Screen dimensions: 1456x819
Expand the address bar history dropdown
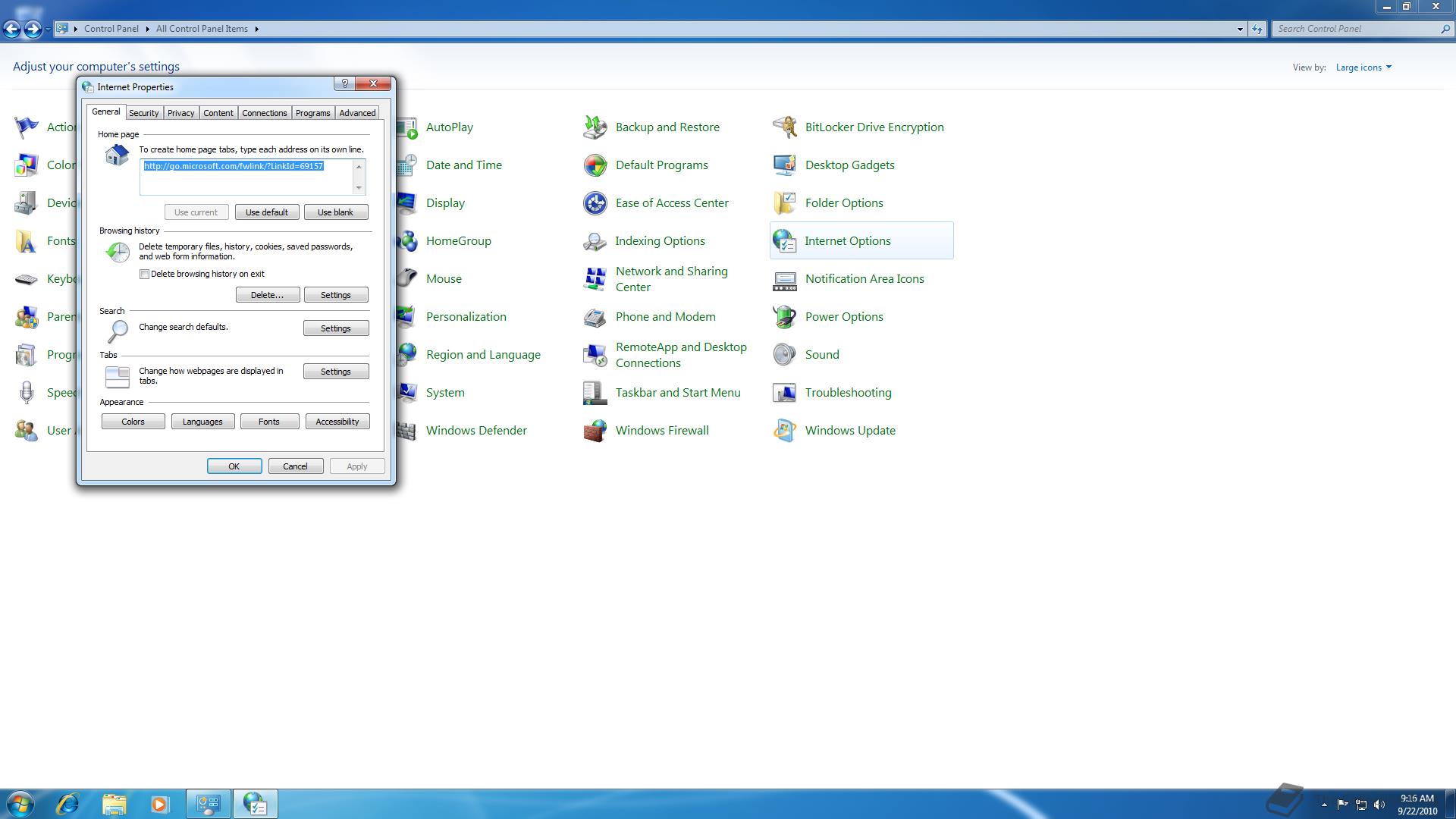1240,29
